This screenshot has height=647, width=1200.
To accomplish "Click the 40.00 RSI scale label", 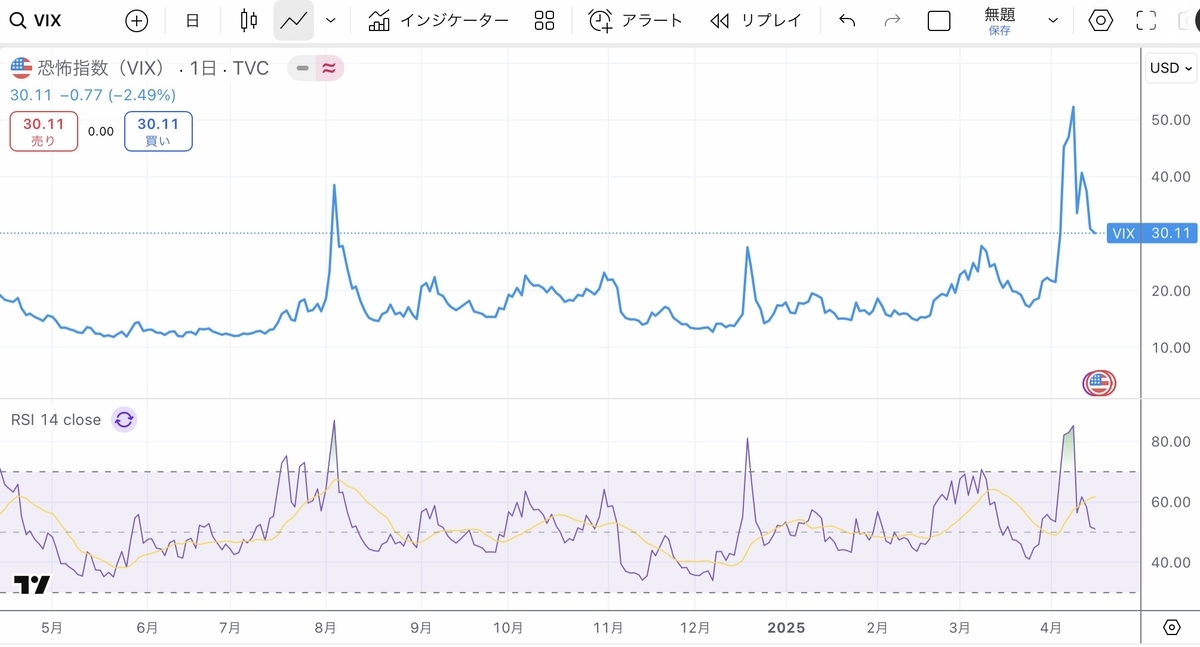I will point(1171,562).
